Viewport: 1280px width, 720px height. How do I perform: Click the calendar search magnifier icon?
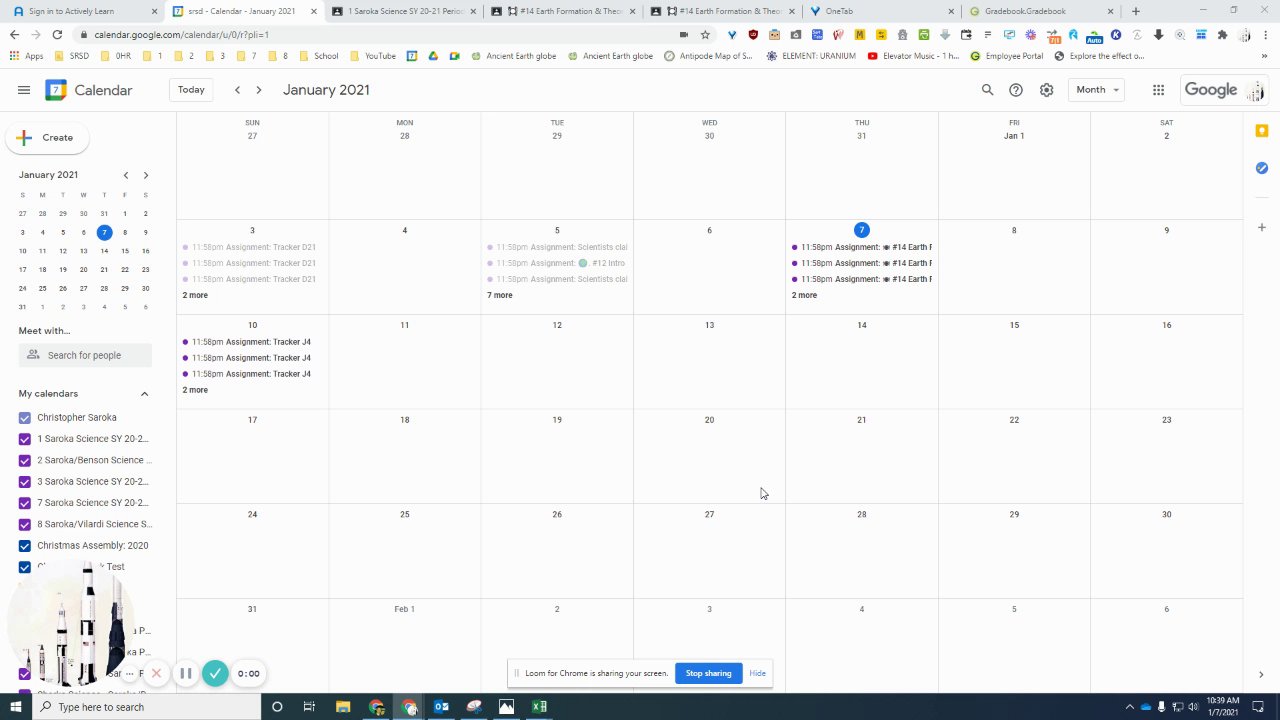coord(987,90)
